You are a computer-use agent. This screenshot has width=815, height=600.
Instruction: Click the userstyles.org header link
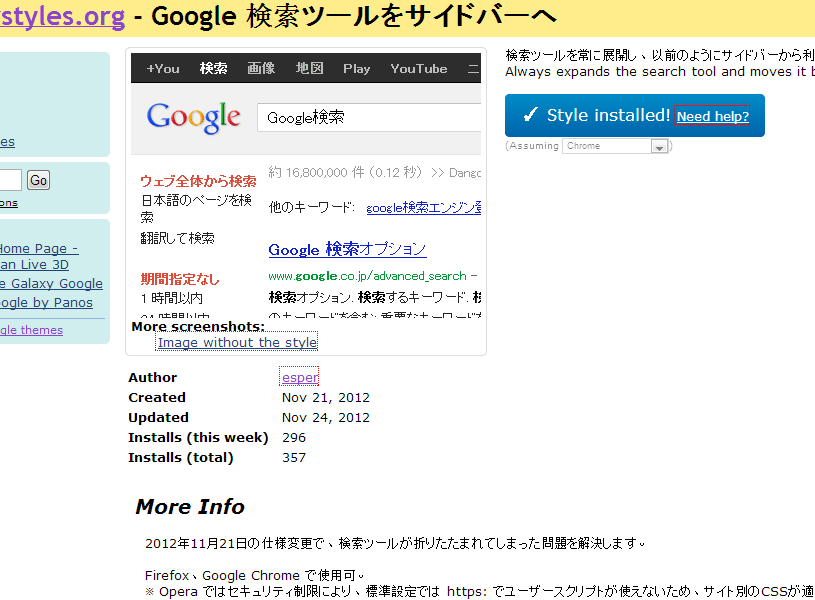coord(62,17)
